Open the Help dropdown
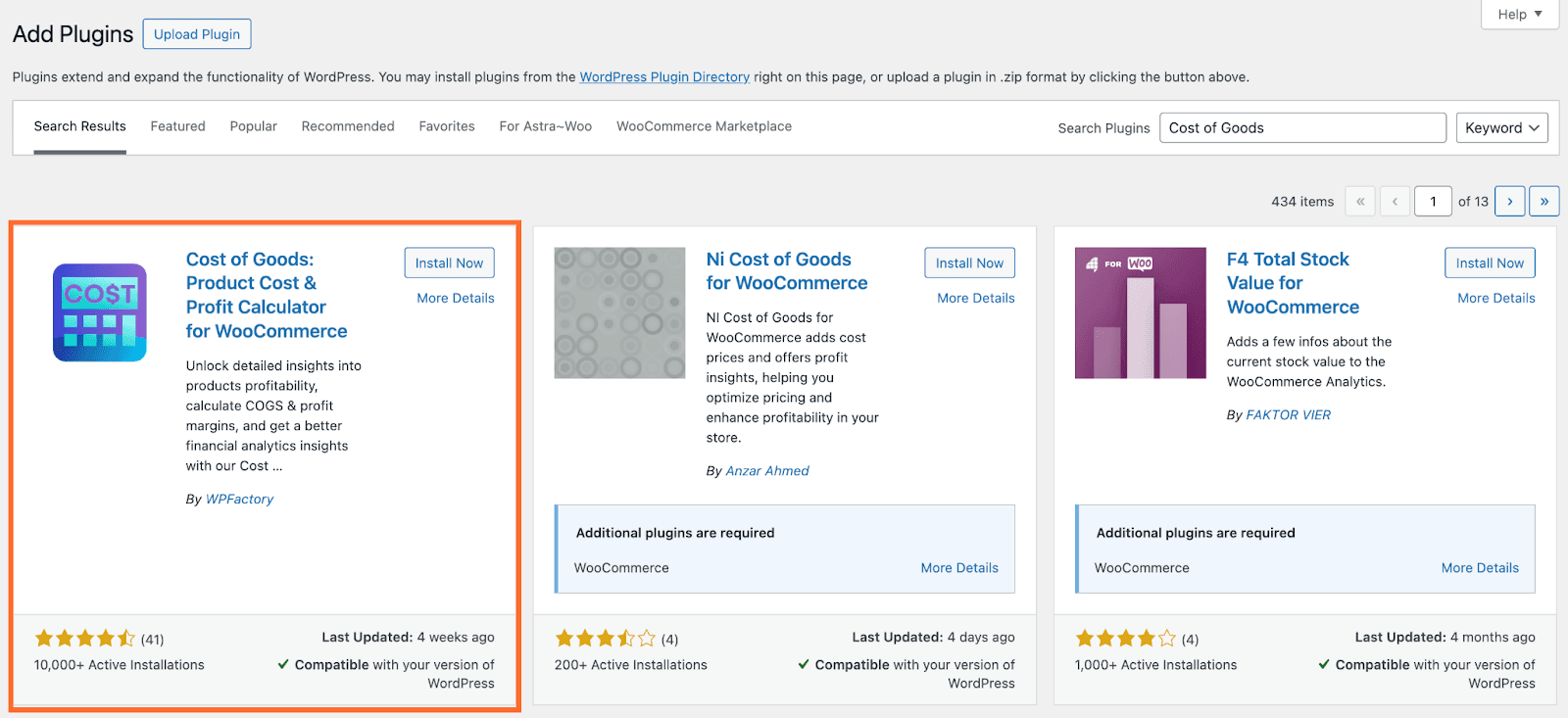Viewport: 1568px width, 718px height. click(1520, 14)
